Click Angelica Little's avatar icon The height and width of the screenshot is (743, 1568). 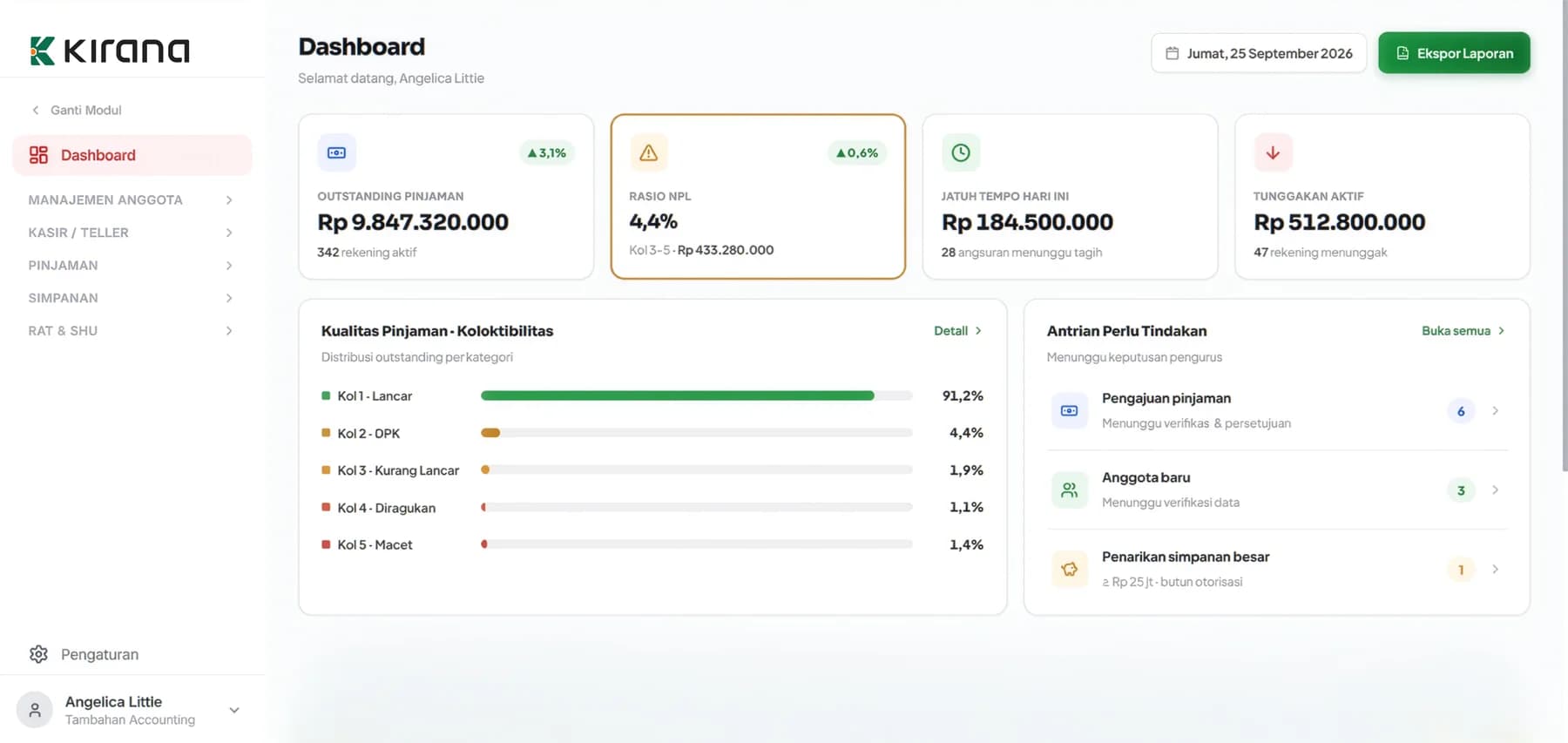pyautogui.click(x=35, y=710)
